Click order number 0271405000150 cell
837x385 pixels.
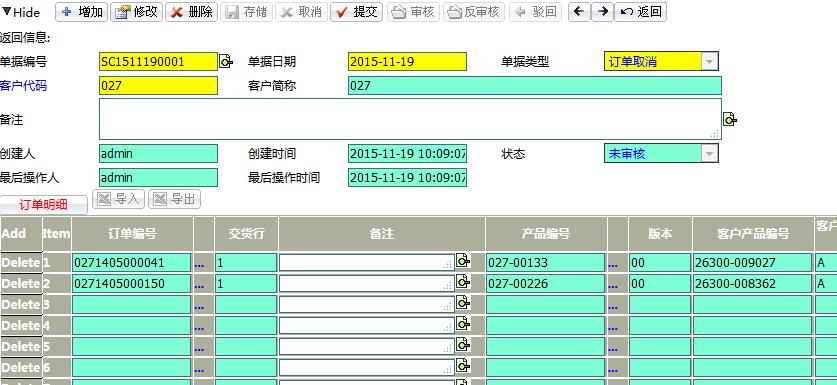131,284
